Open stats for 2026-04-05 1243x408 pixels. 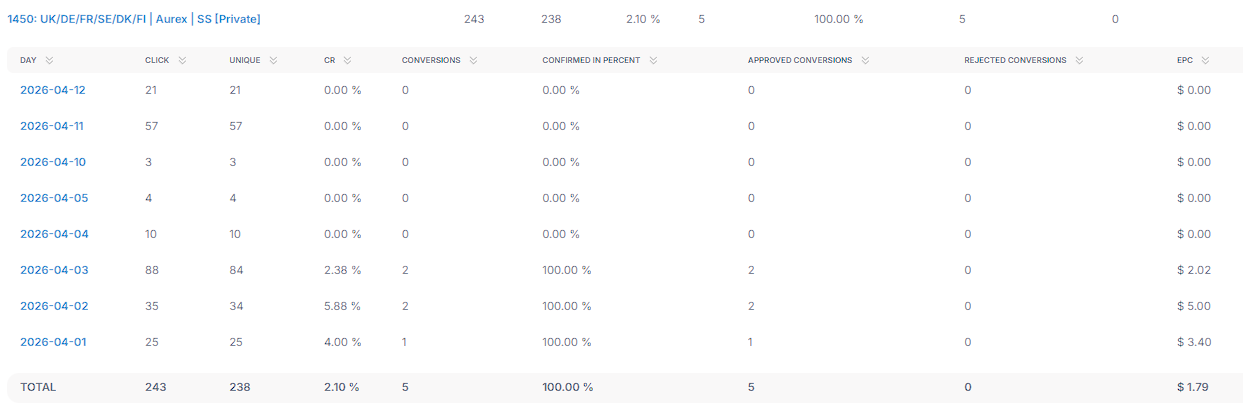tap(54, 198)
